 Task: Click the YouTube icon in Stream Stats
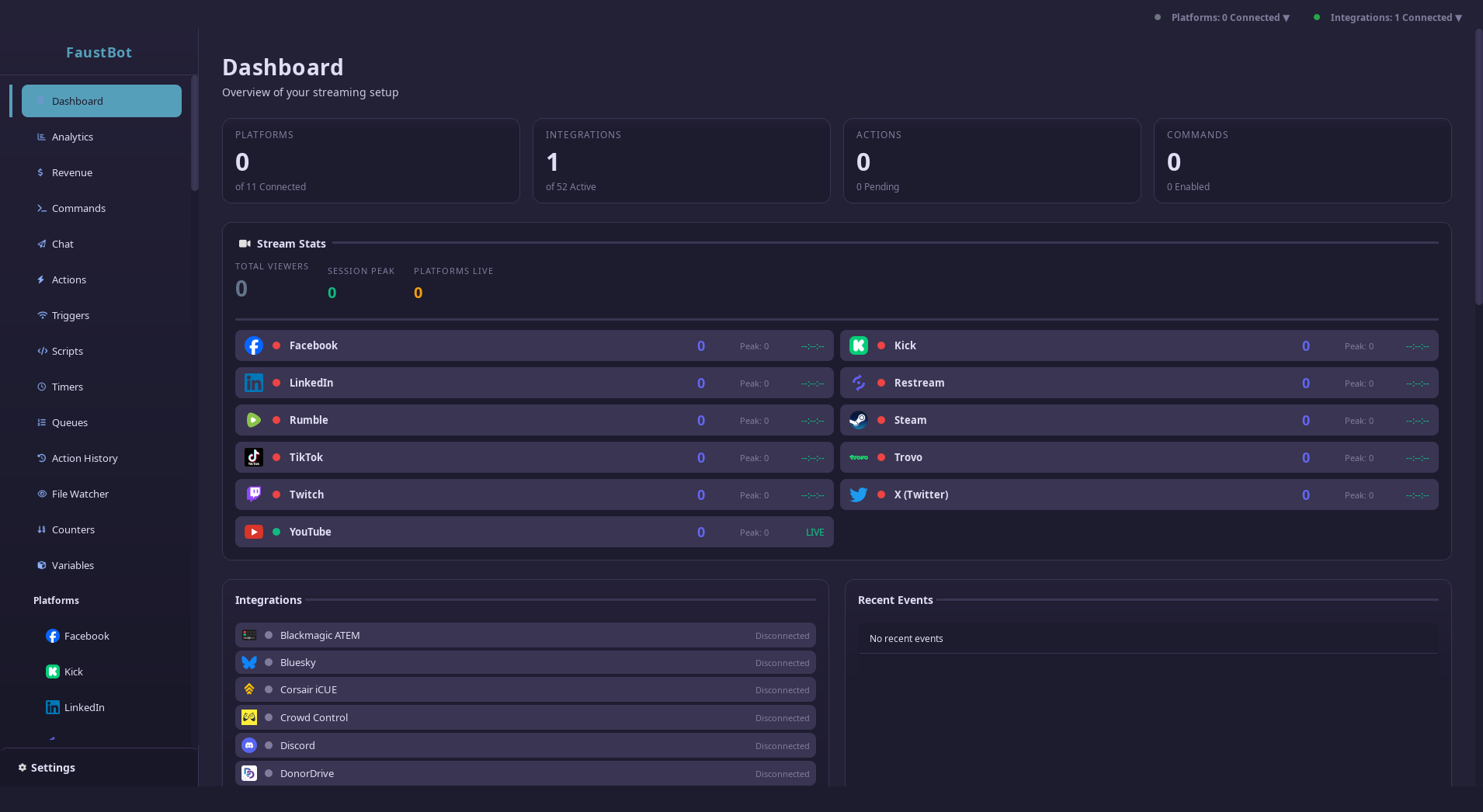253,532
